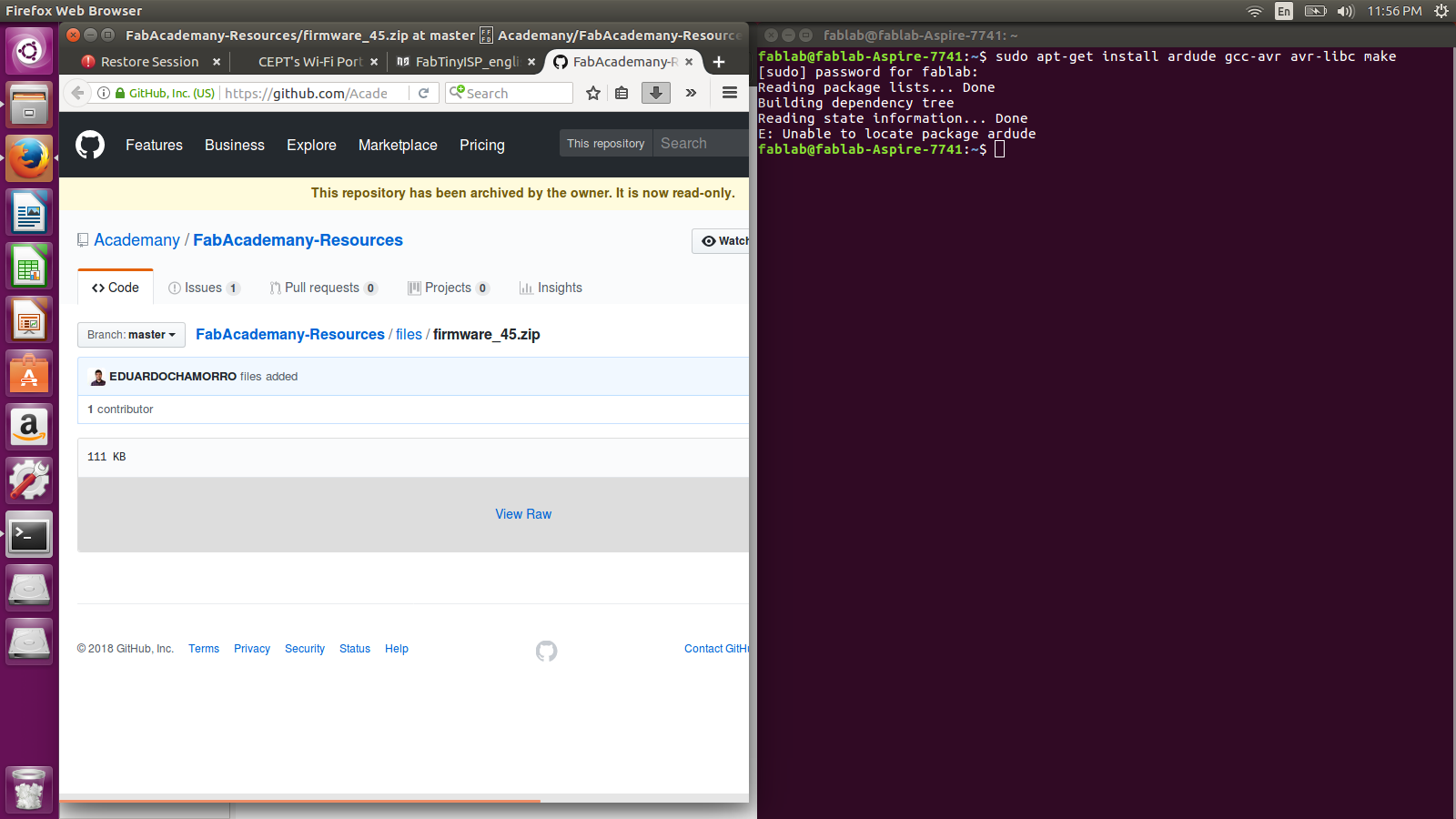Open the Trash in the dock

pos(29,789)
